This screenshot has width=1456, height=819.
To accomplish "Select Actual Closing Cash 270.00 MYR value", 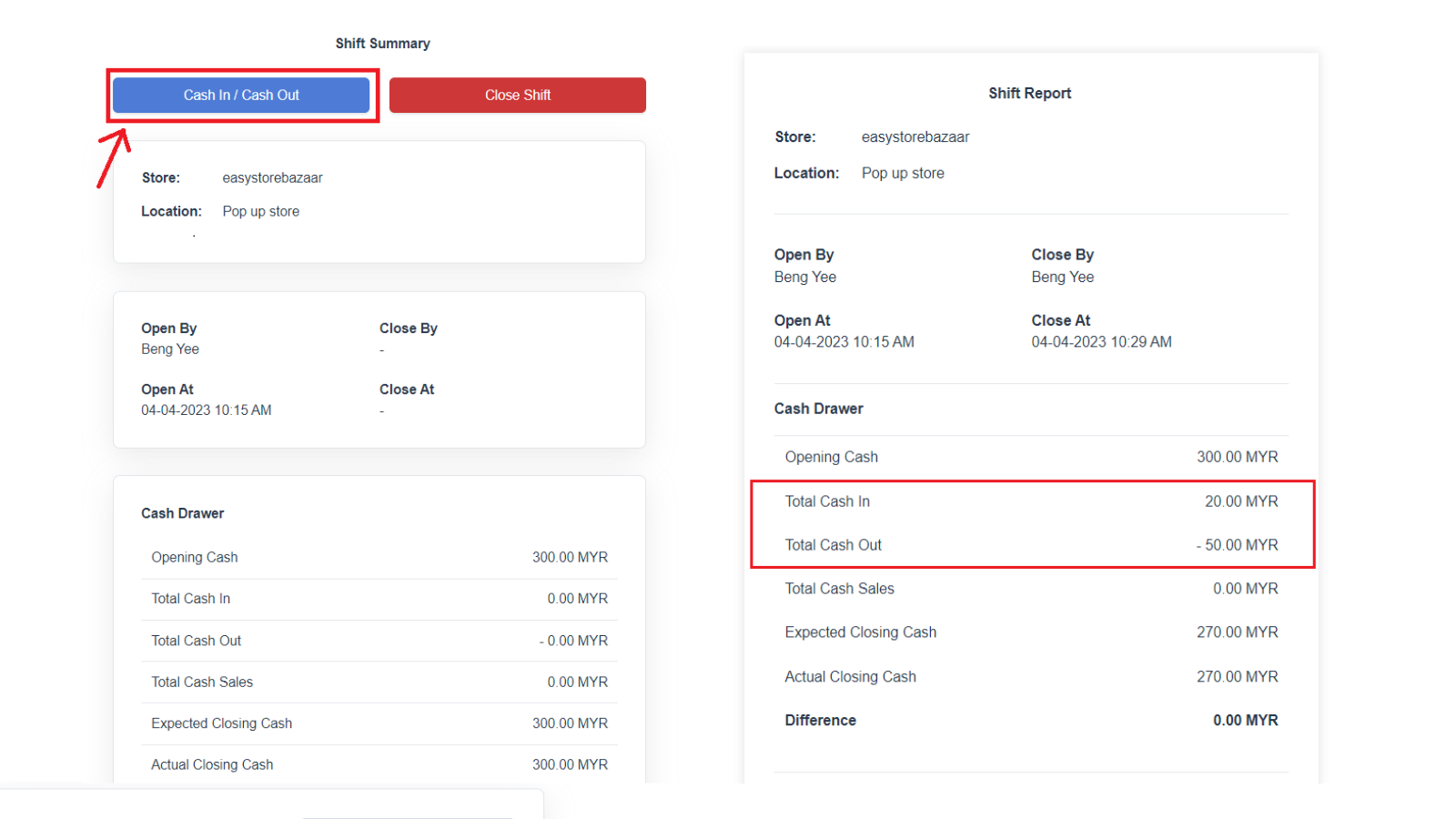I will coord(1238,676).
